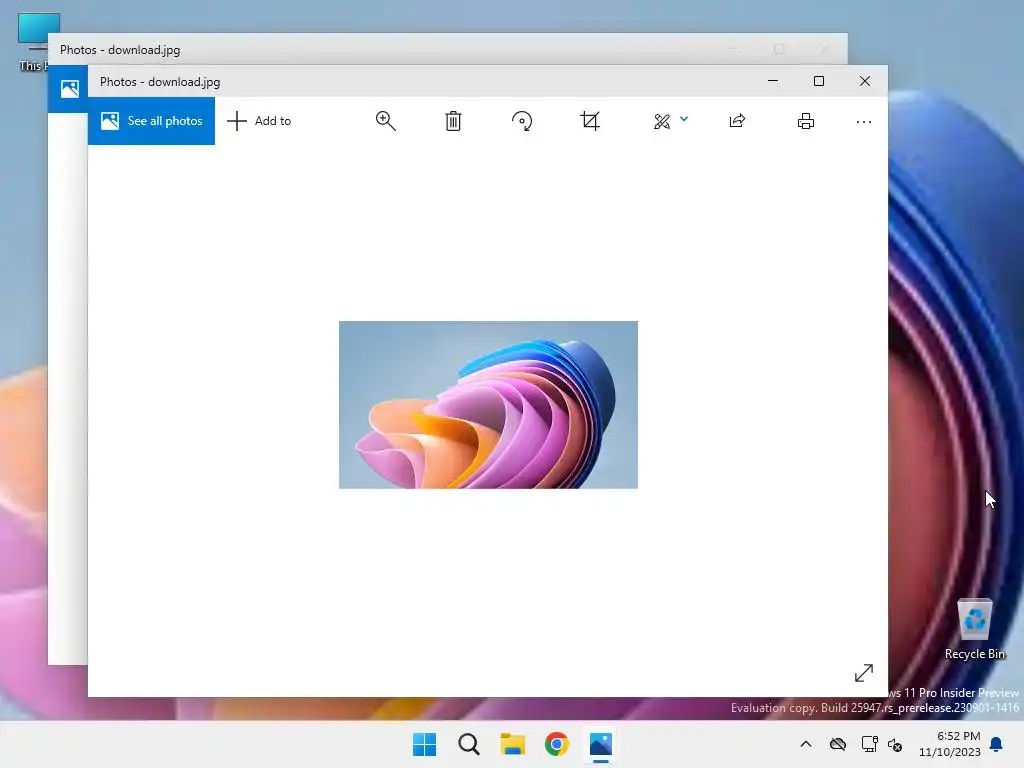The image size is (1024, 768).
Task: Close the front Photos window
Action: pos(865,81)
